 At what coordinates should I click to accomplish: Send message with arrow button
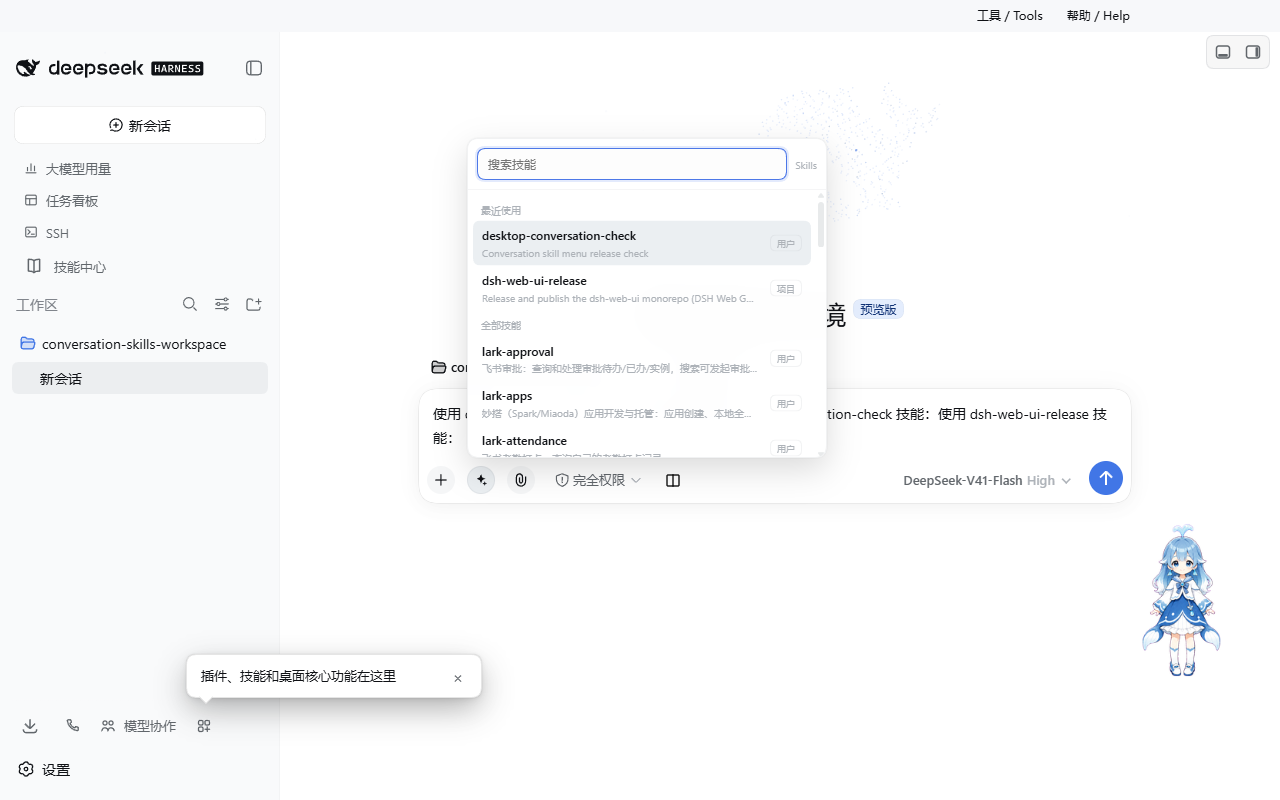coord(1105,478)
